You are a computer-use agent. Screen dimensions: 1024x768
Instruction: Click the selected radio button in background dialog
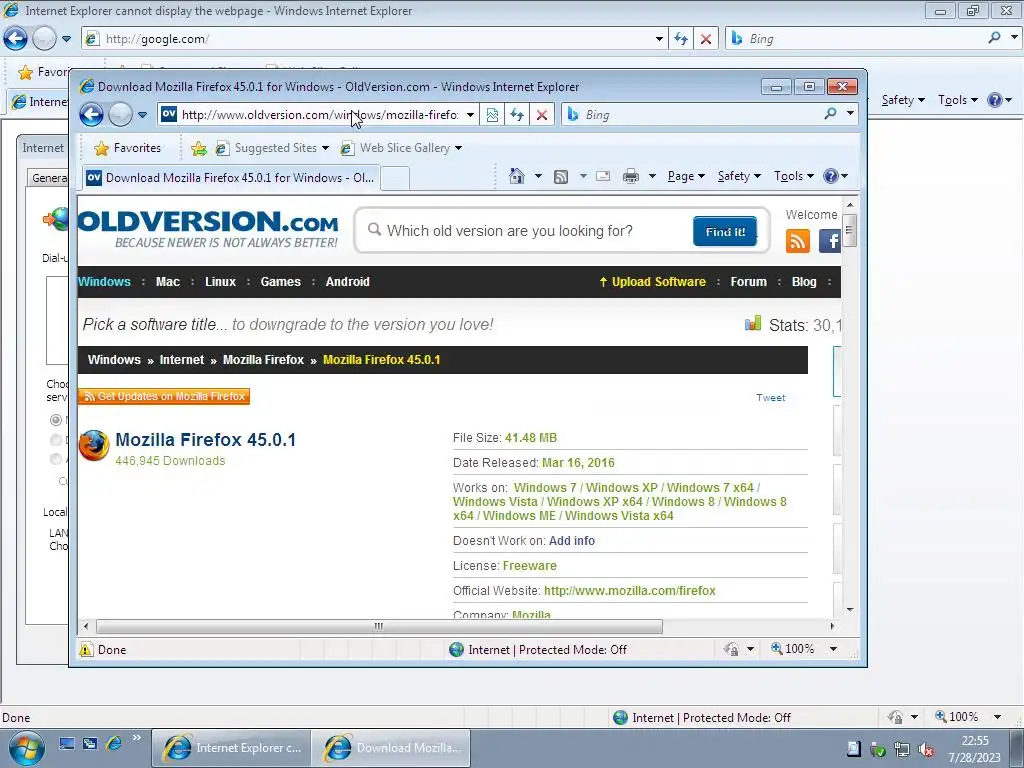point(56,419)
